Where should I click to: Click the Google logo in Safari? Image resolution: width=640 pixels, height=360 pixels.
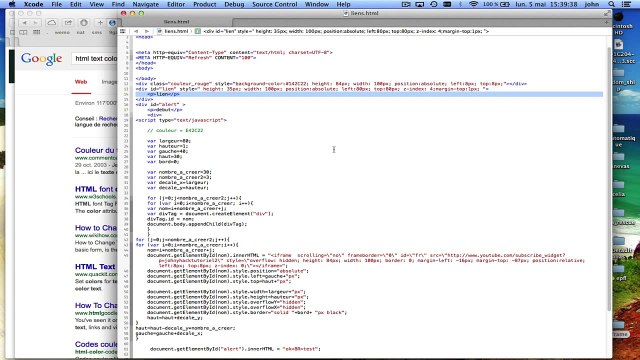(x=42, y=59)
